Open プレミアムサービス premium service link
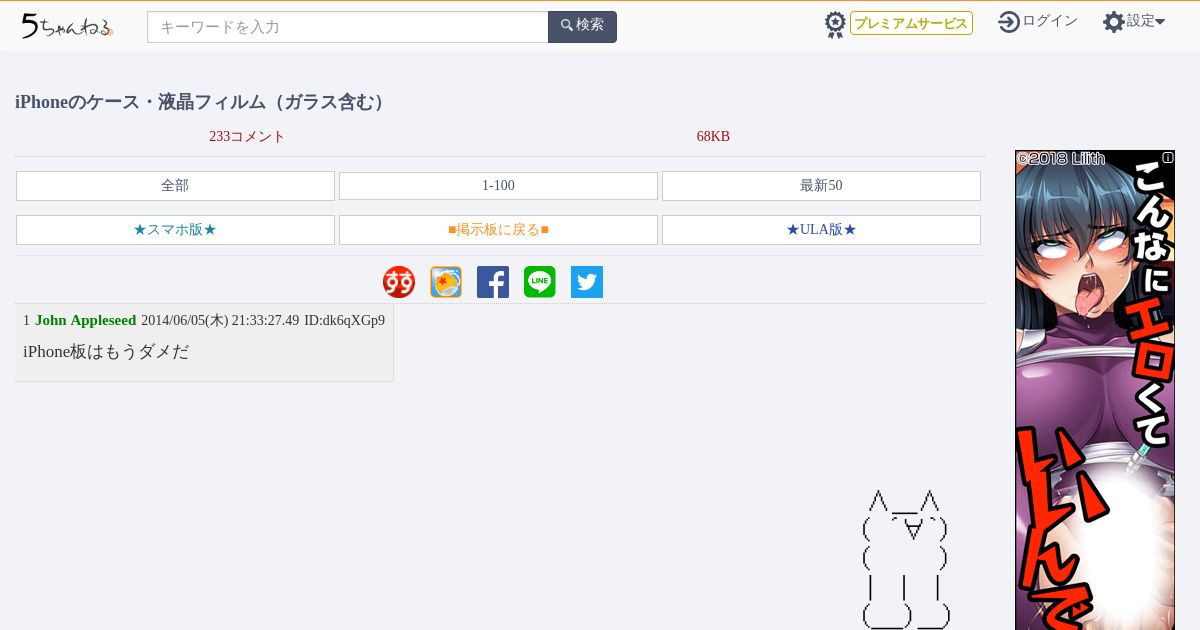1200x630 pixels. pyautogui.click(x=911, y=23)
